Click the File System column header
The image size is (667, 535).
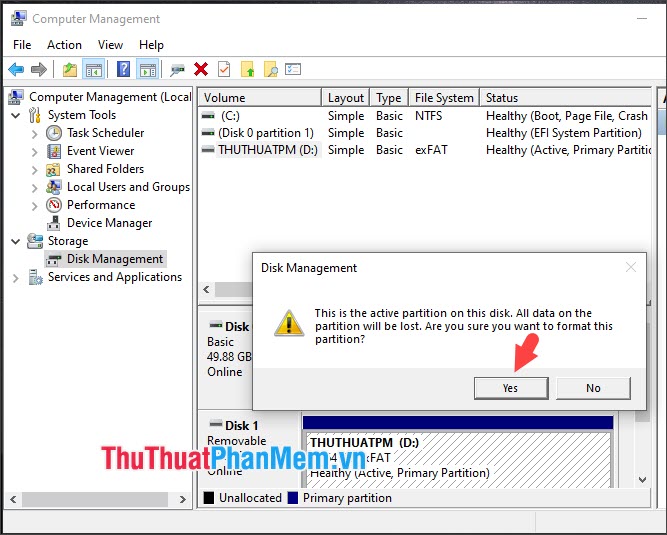pos(444,98)
